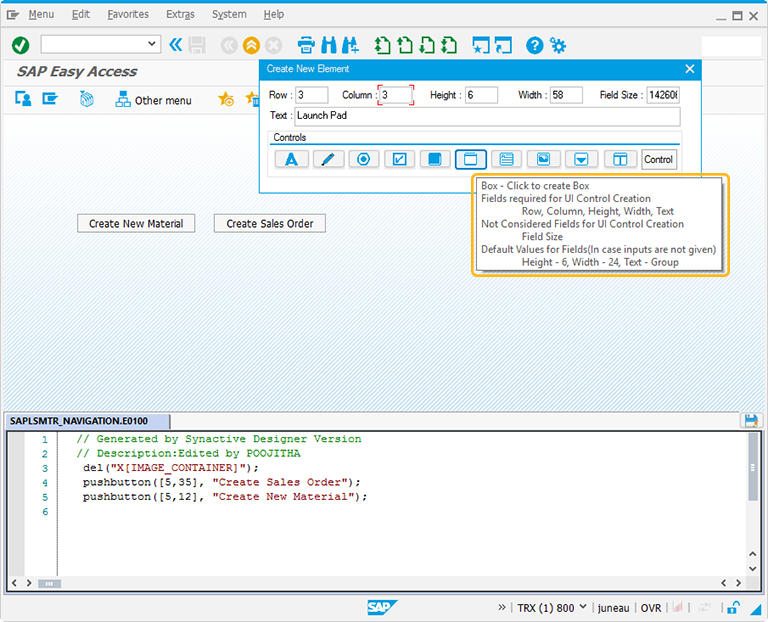Image resolution: width=768 pixels, height=622 pixels.
Task: Close the Create New Element dialog
Action: 690,69
